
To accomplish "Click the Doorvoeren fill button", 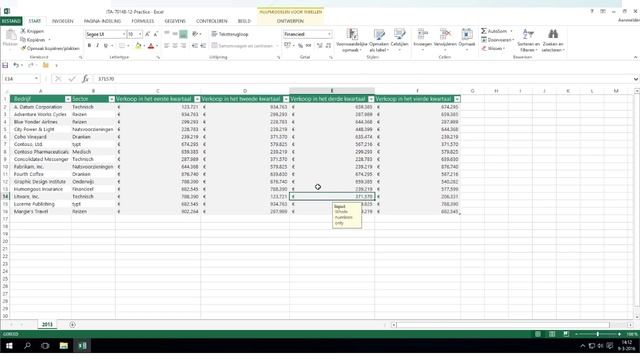I will (x=498, y=40).
